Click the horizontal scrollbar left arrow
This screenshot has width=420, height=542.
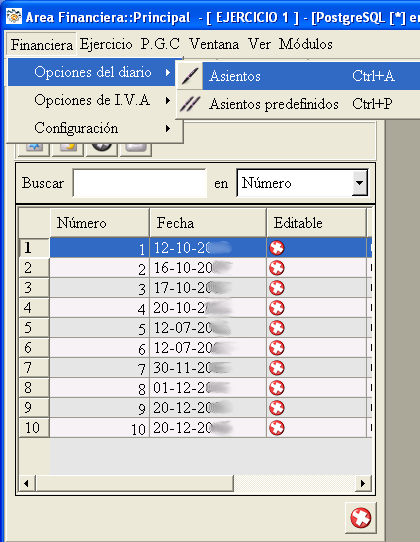point(27,483)
